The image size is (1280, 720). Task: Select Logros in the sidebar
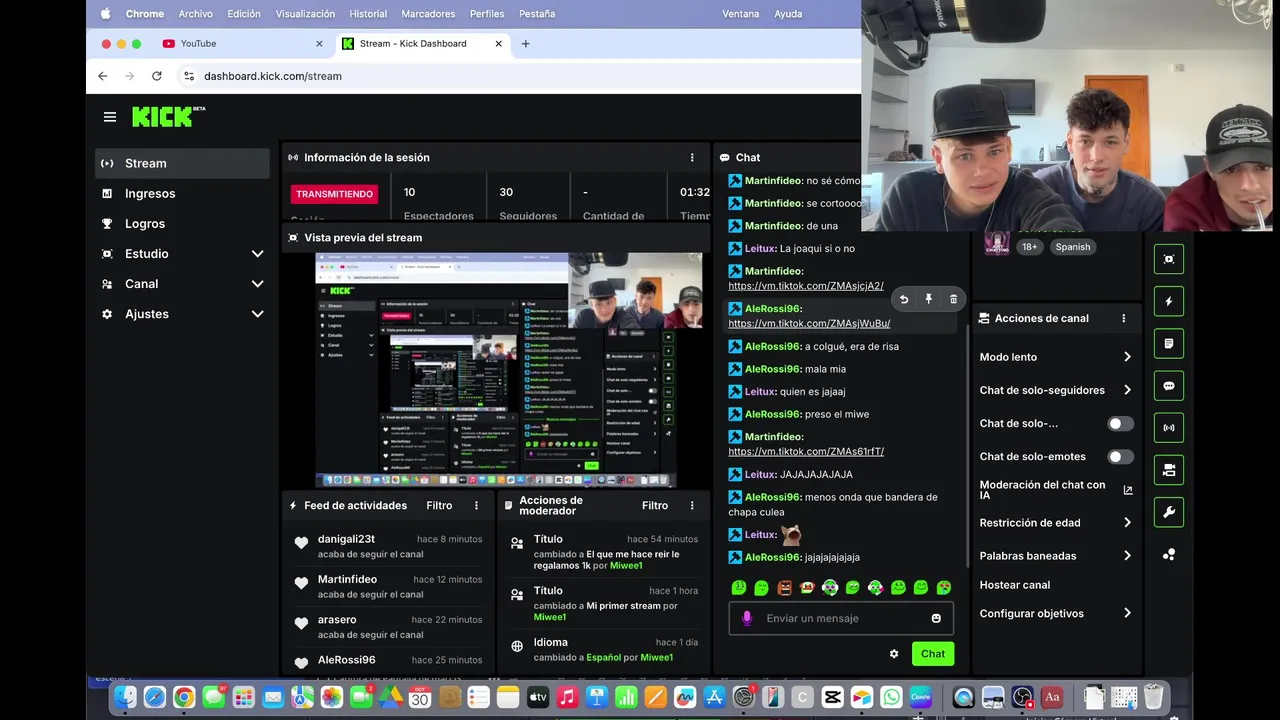pos(183,224)
